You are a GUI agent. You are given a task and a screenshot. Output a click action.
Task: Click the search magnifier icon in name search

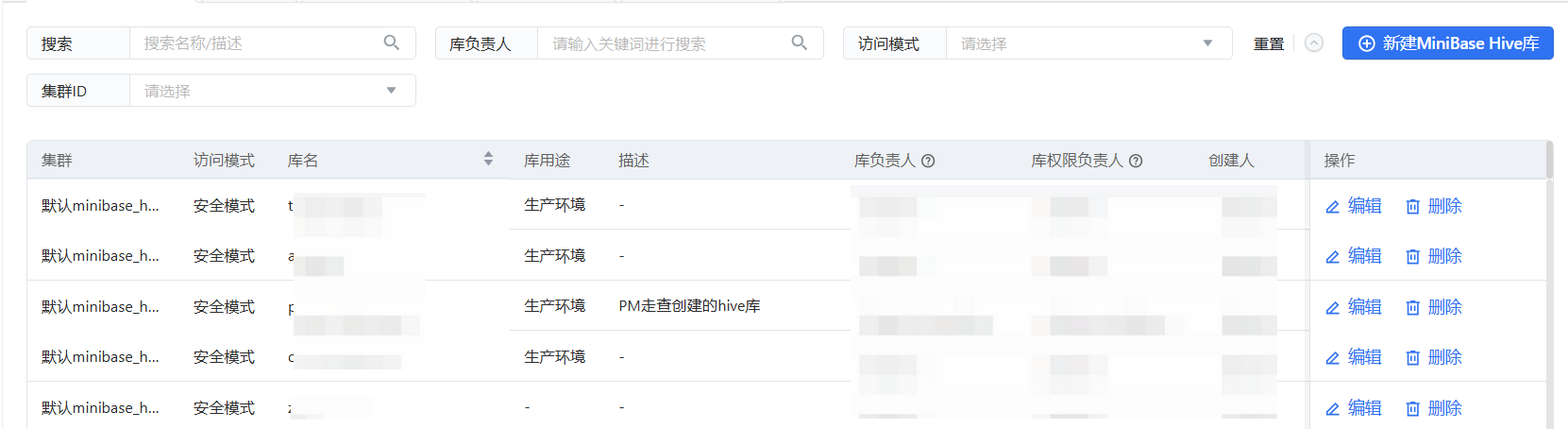pyautogui.click(x=392, y=43)
